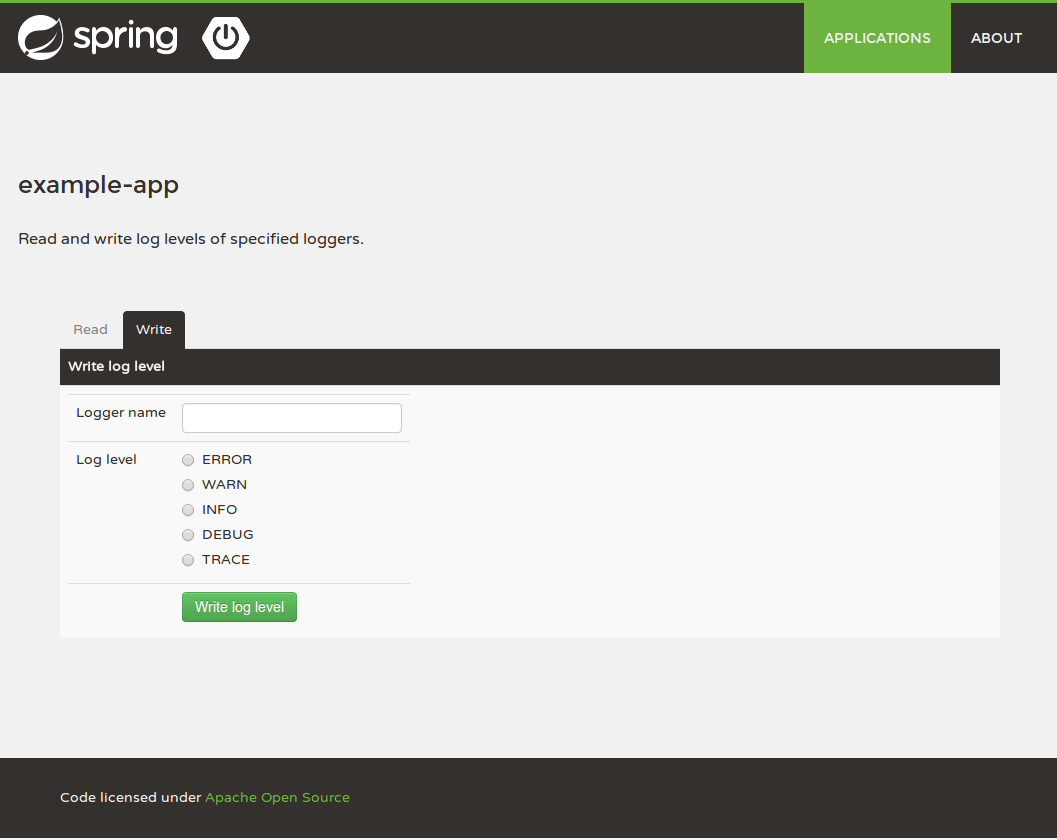Enable the TRACE log level option
Viewport: 1057px width, 840px height.
click(x=188, y=560)
